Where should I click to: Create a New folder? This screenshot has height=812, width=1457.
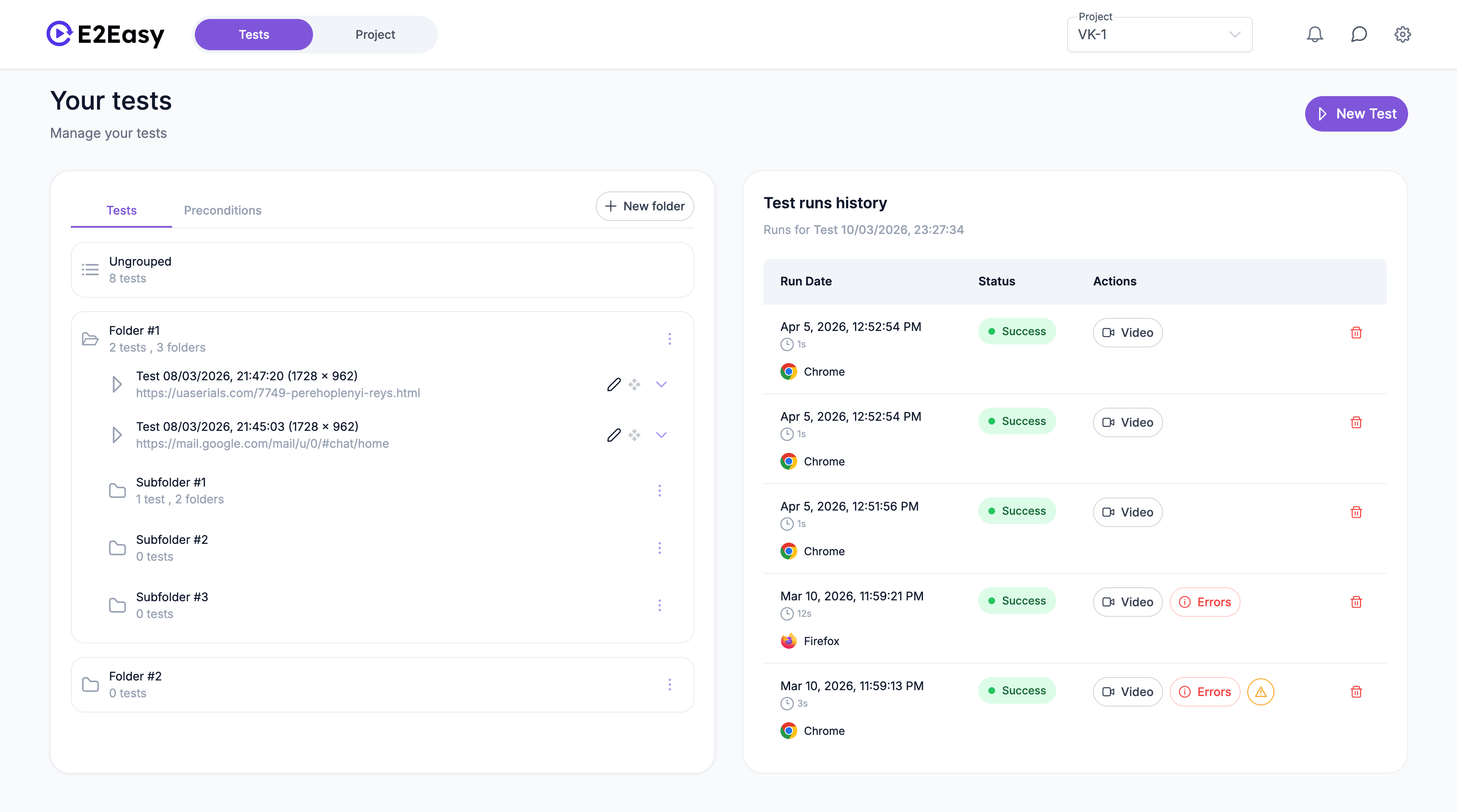pyautogui.click(x=644, y=207)
